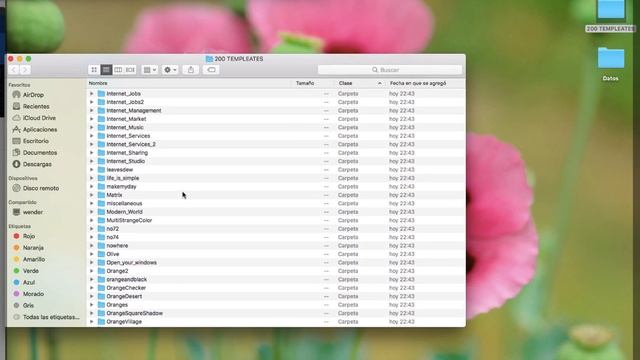The width and height of the screenshot is (640, 360).
Task: Select the Internet_Sharing row
Action: click(x=276, y=153)
